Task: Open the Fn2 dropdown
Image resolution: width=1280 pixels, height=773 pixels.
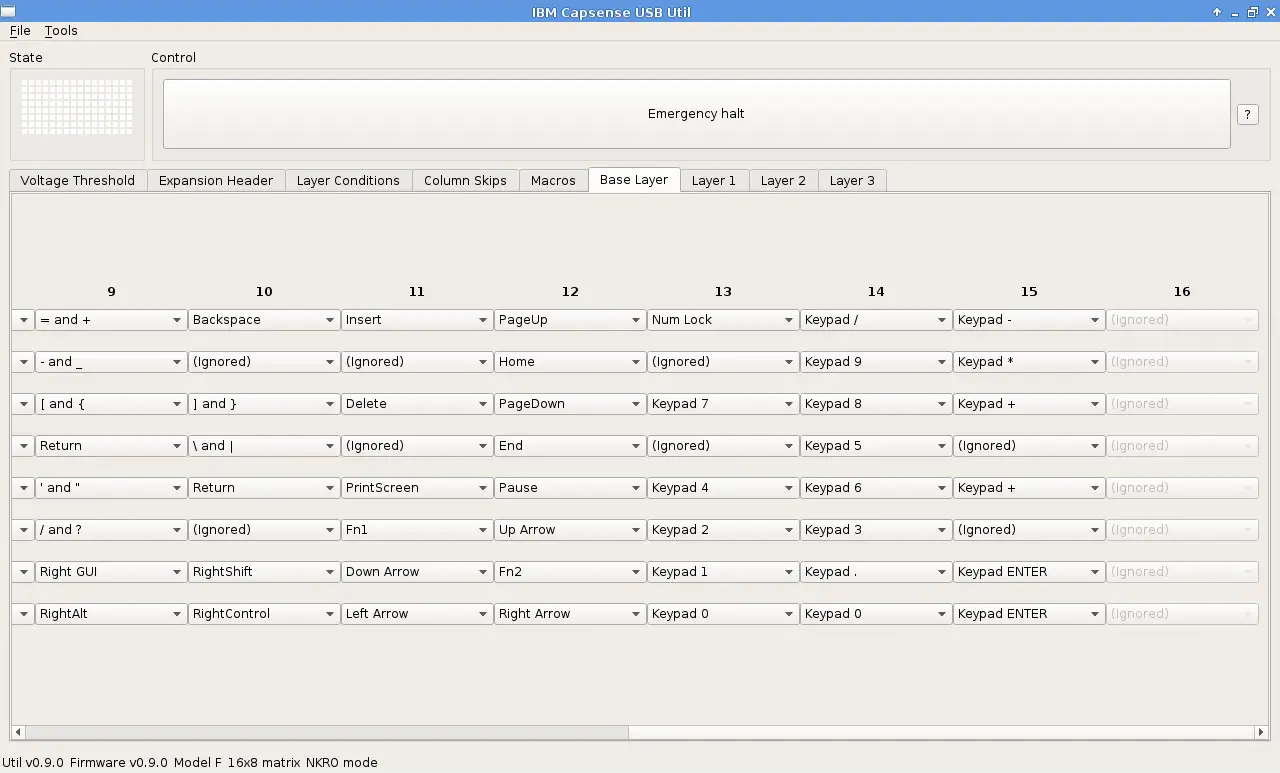Action: (569, 572)
